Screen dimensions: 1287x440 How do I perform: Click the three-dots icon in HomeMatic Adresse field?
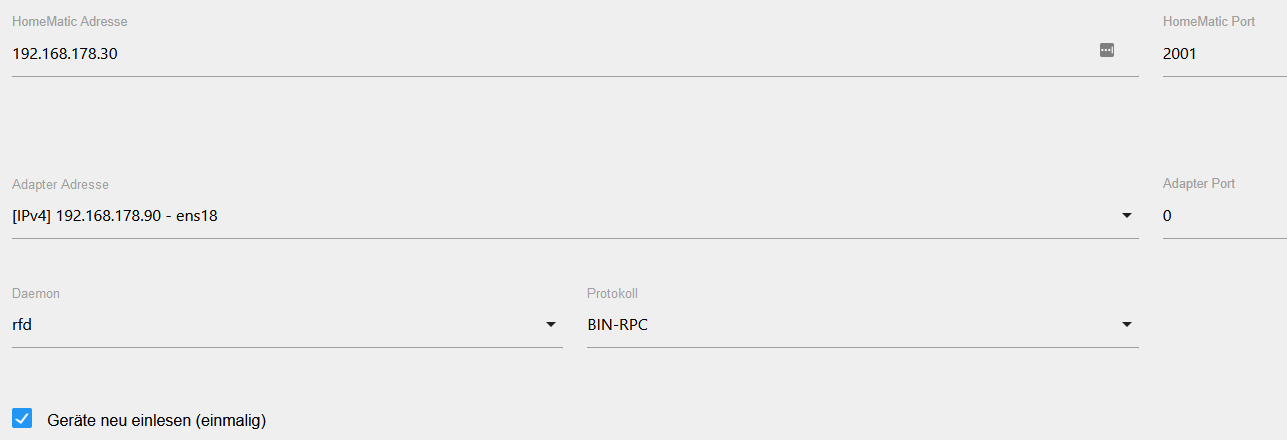1107,50
